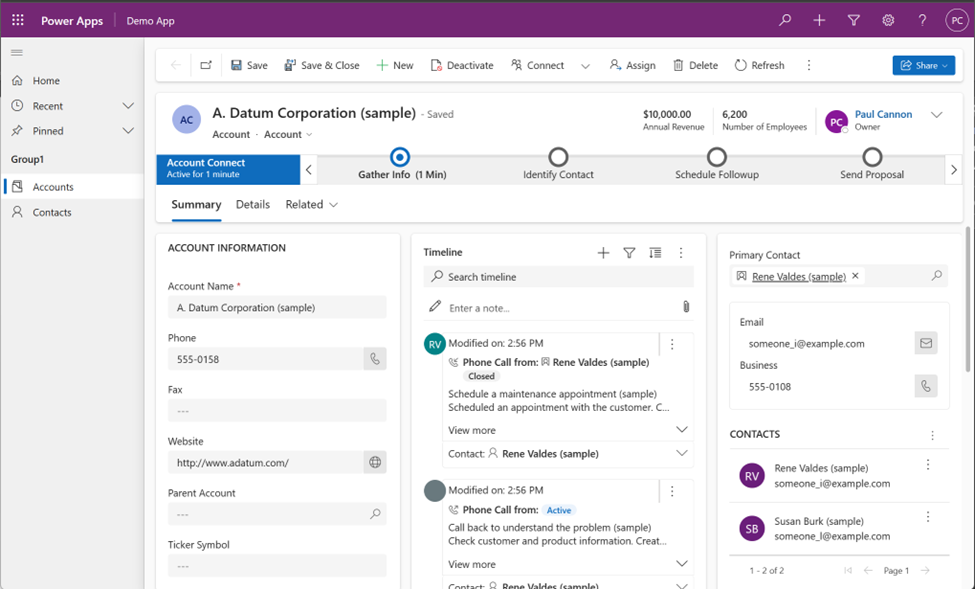Select the Identify Contact stage circle
Viewport: 975px width, 589px height.
[x=558, y=157]
